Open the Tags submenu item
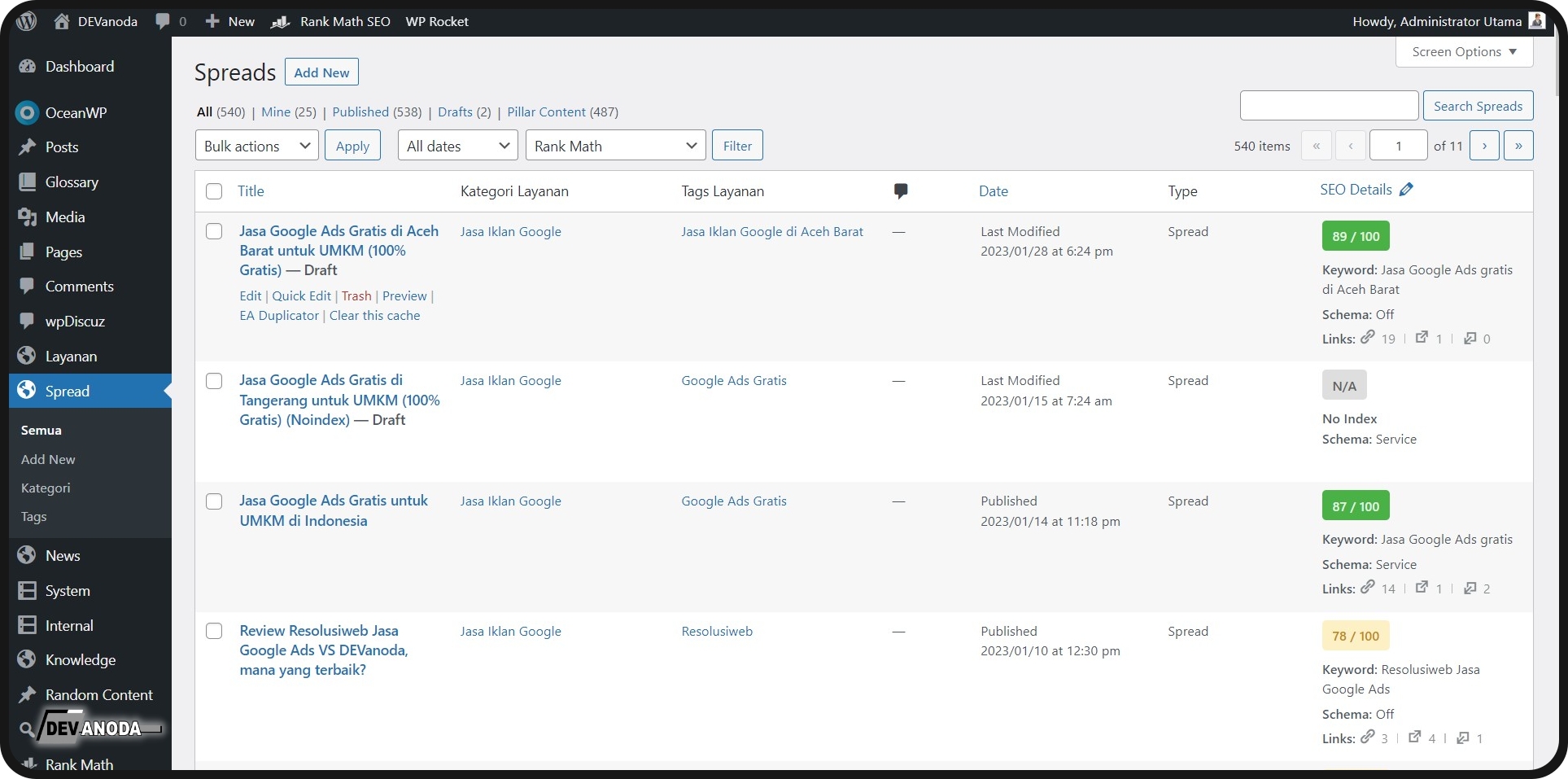The image size is (1568, 779). point(33,517)
